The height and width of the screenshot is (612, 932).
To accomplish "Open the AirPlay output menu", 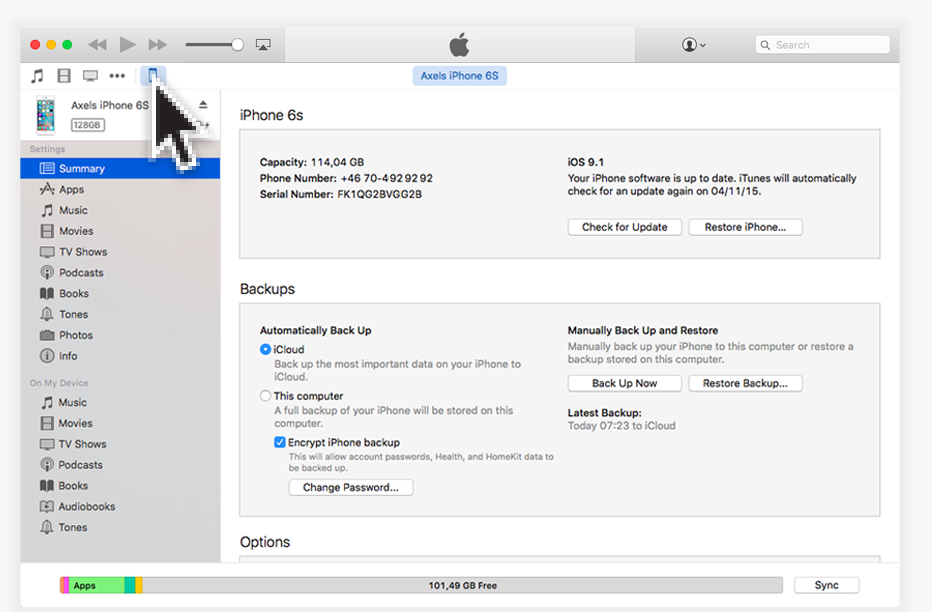I will 263,45.
